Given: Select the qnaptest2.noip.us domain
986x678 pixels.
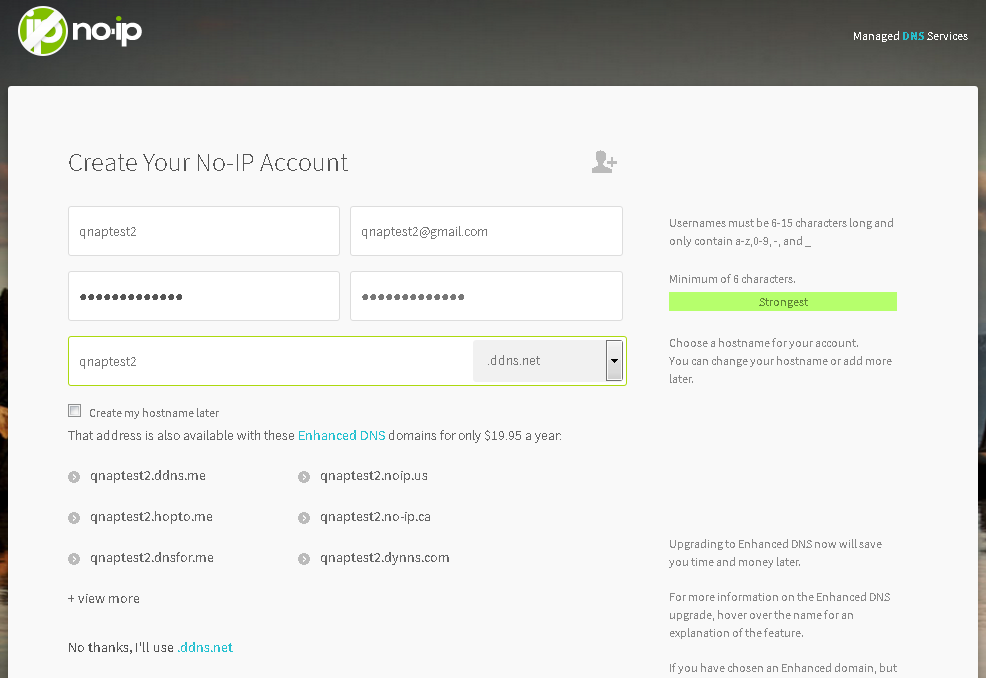Looking at the screenshot, I should coord(374,475).
